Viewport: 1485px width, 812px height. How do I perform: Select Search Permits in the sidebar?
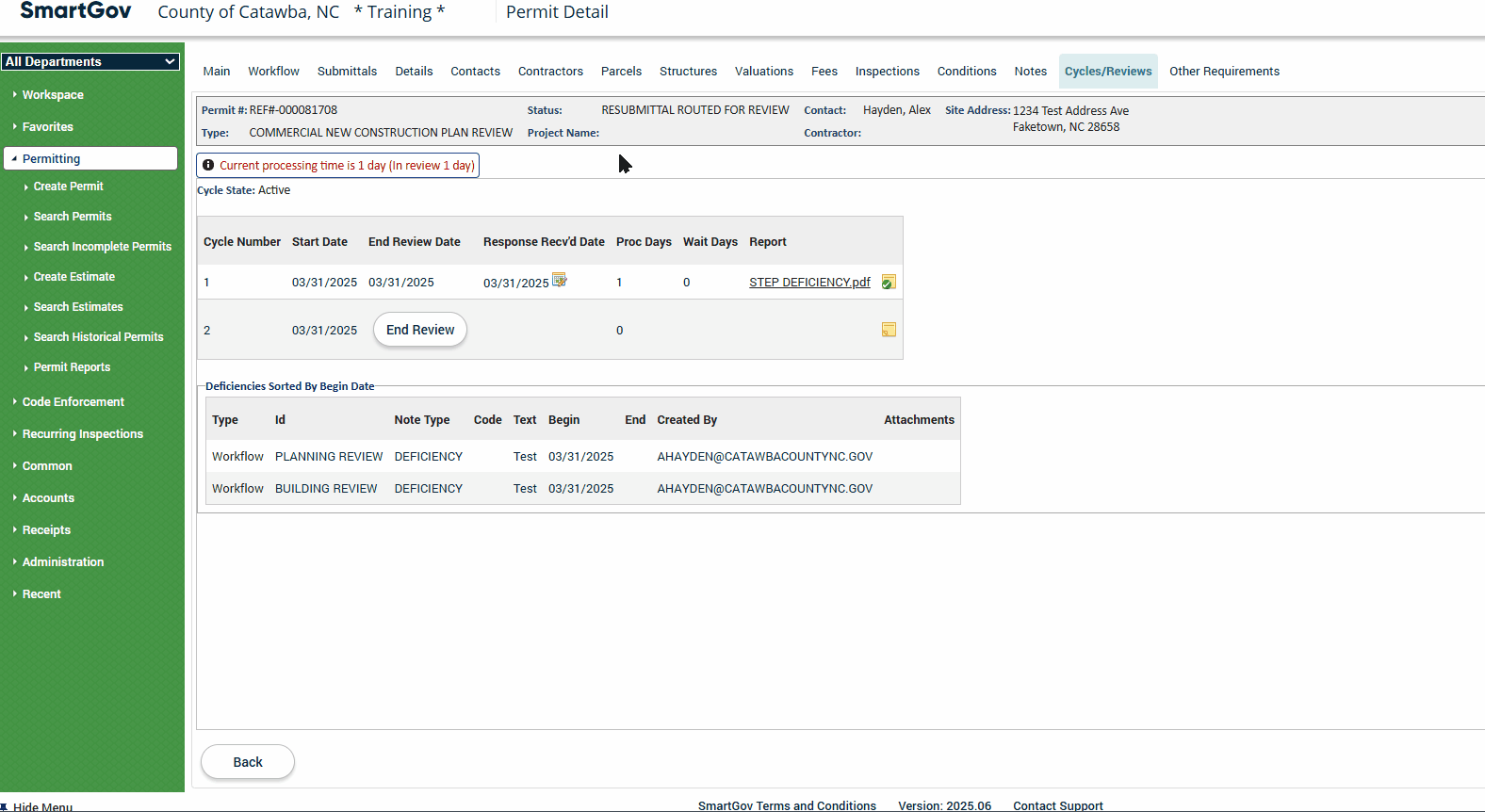[73, 217]
